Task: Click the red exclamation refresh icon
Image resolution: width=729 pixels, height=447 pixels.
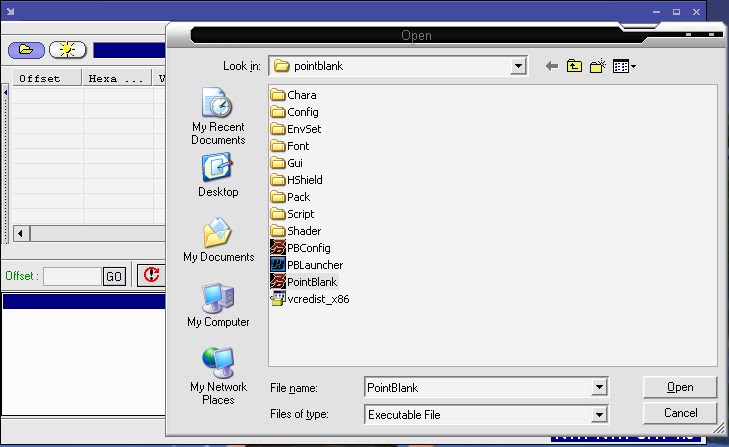Action: (x=151, y=274)
